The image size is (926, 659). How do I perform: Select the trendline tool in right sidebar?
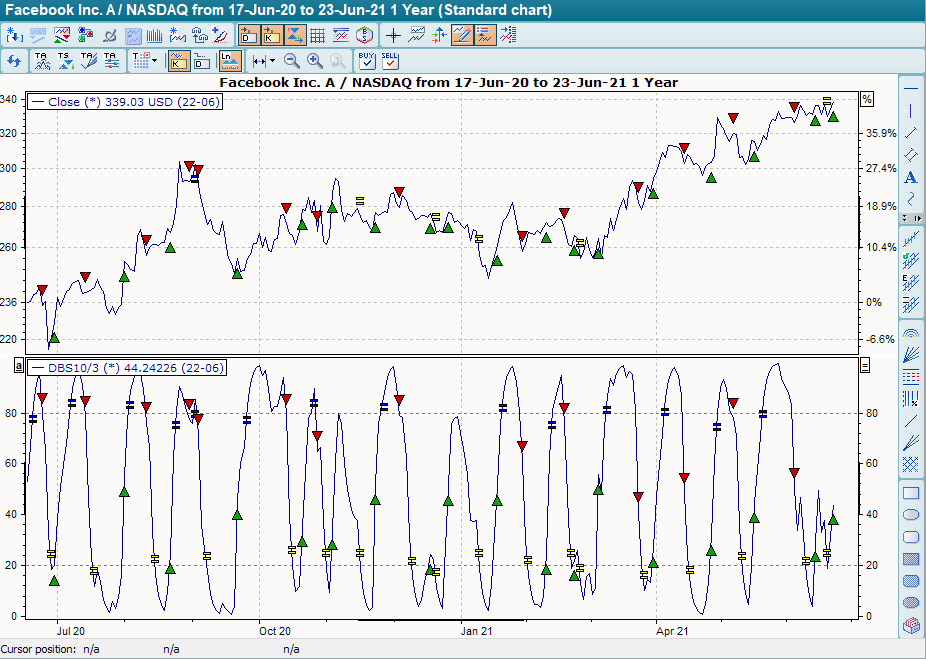point(909,131)
